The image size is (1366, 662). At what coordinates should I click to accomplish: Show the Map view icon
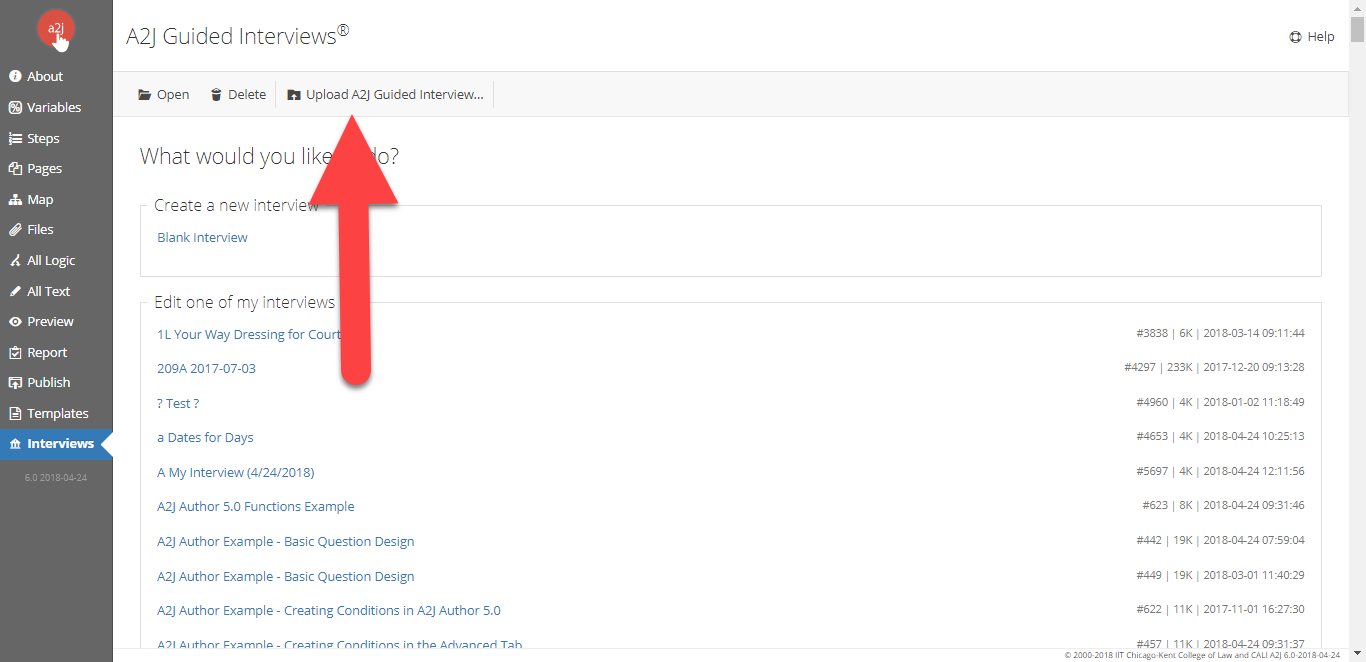pyautogui.click(x=15, y=199)
